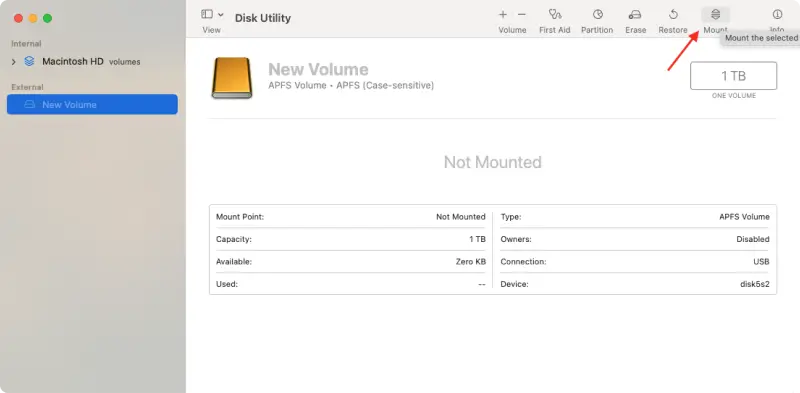
Task: Remove a volume with the minus icon
Action: tap(521, 15)
